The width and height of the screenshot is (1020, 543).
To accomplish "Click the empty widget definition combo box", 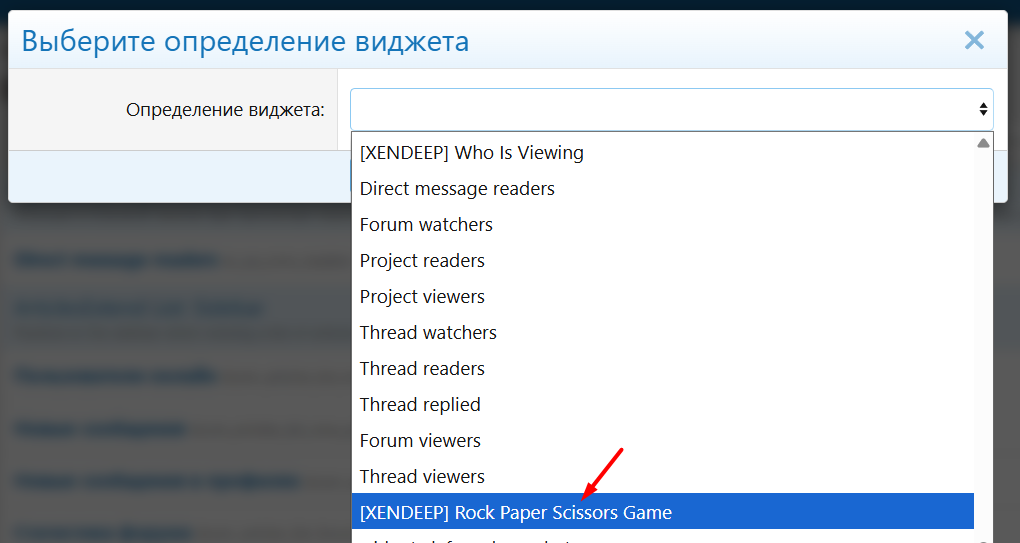I will [660, 109].
